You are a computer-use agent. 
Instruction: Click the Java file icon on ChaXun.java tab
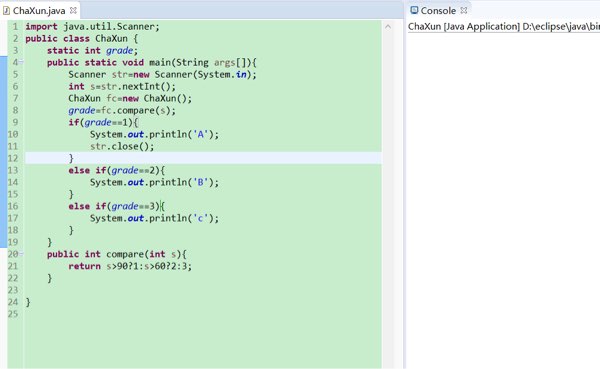click(x=6, y=10)
